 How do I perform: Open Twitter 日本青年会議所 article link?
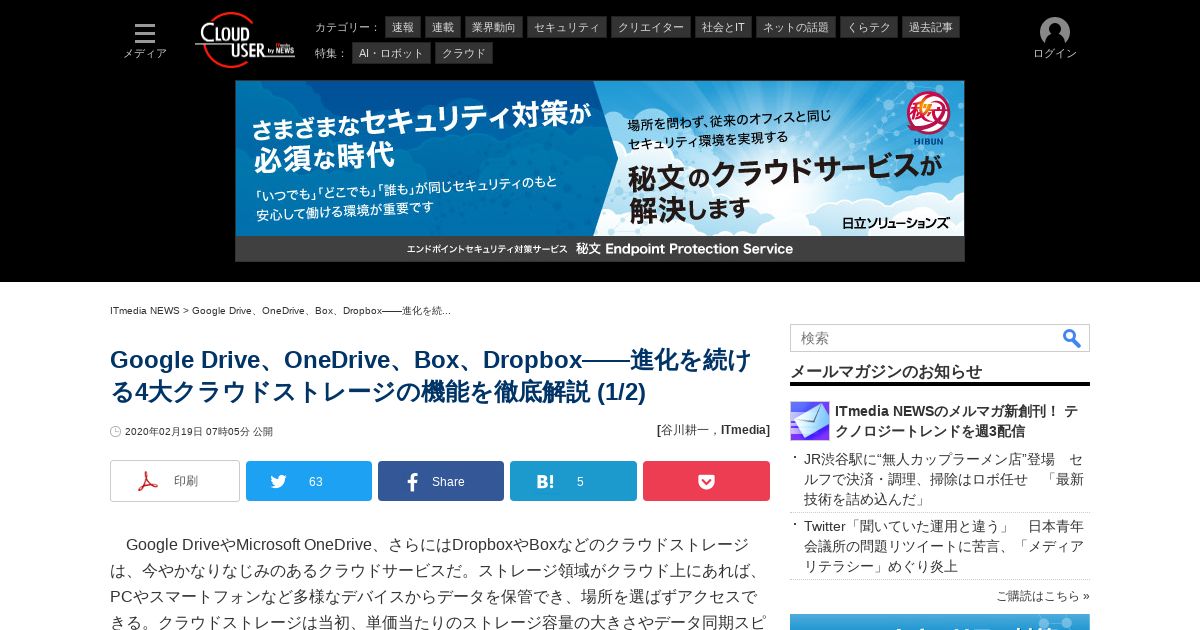point(944,546)
